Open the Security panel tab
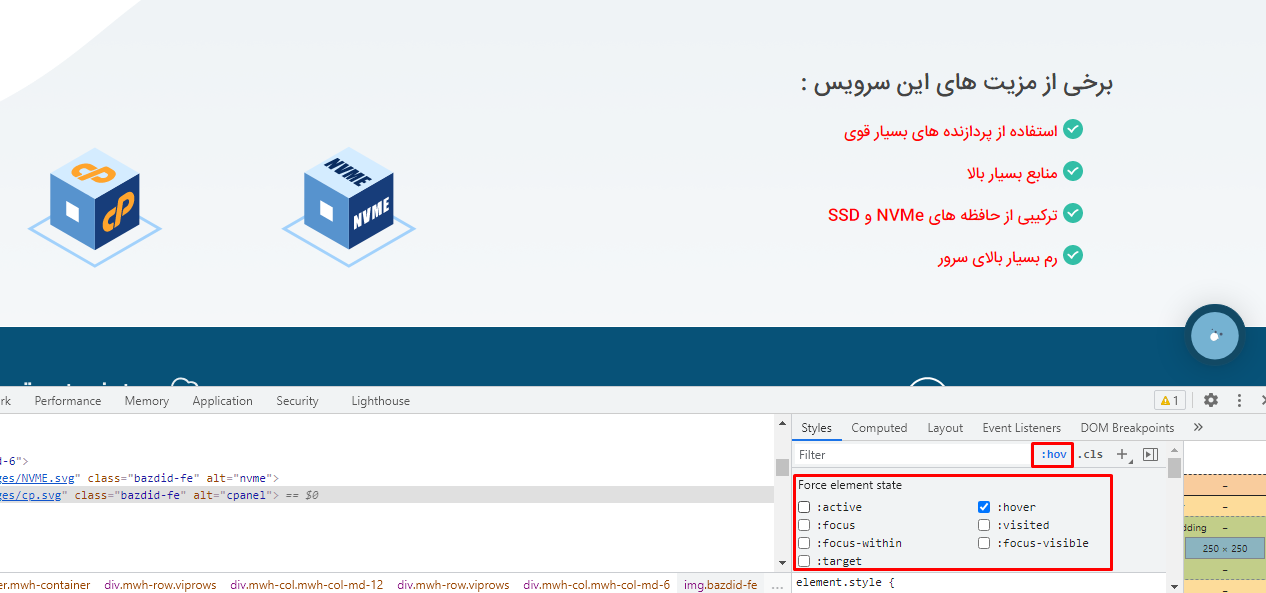The height and width of the screenshot is (593, 1266). coord(297,401)
